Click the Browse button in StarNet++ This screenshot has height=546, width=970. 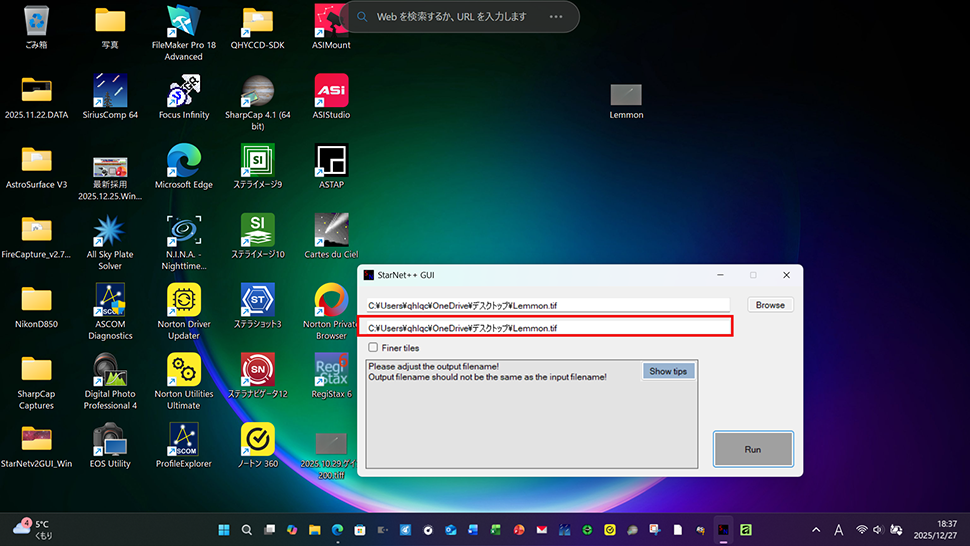click(x=770, y=305)
